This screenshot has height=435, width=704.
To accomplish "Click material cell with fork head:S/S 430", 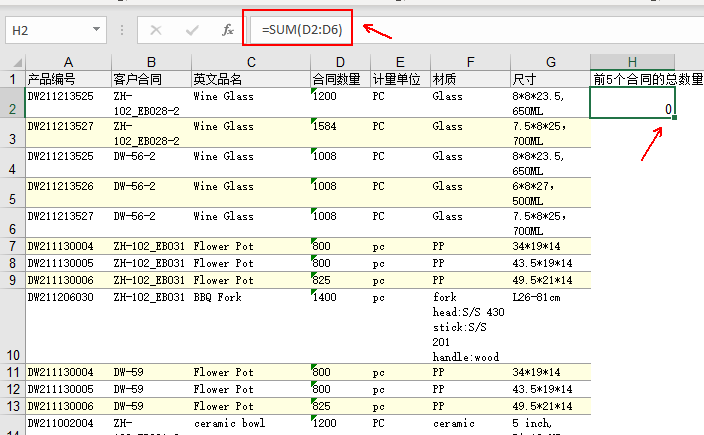I will (x=470, y=326).
